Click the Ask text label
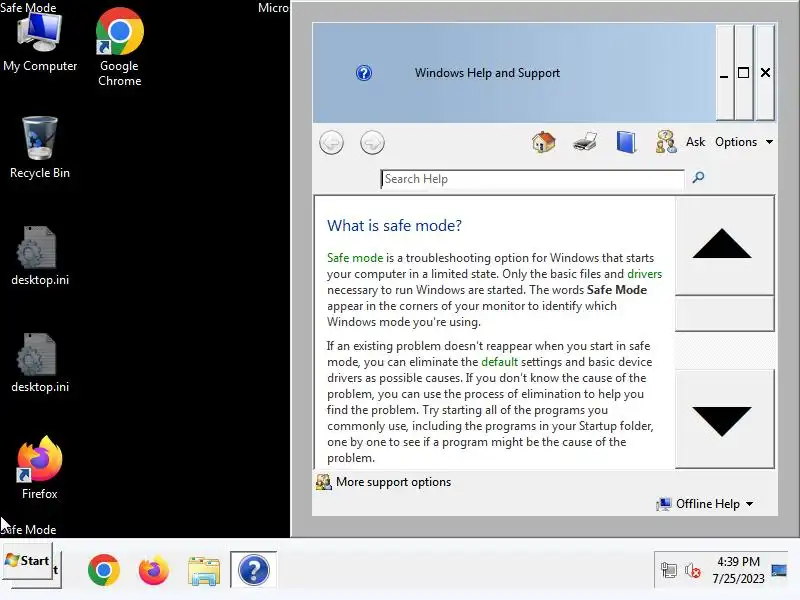The image size is (800, 600). [x=695, y=142]
